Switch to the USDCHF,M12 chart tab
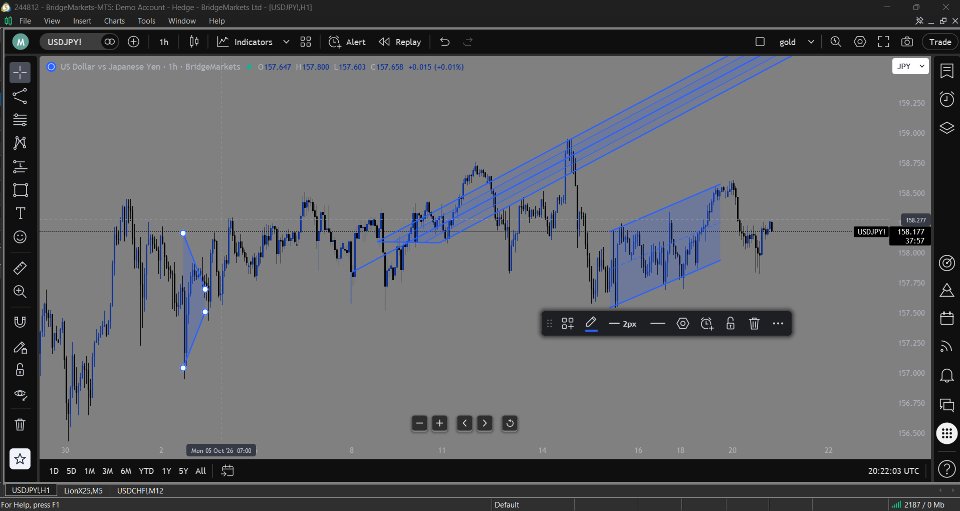 pos(140,491)
